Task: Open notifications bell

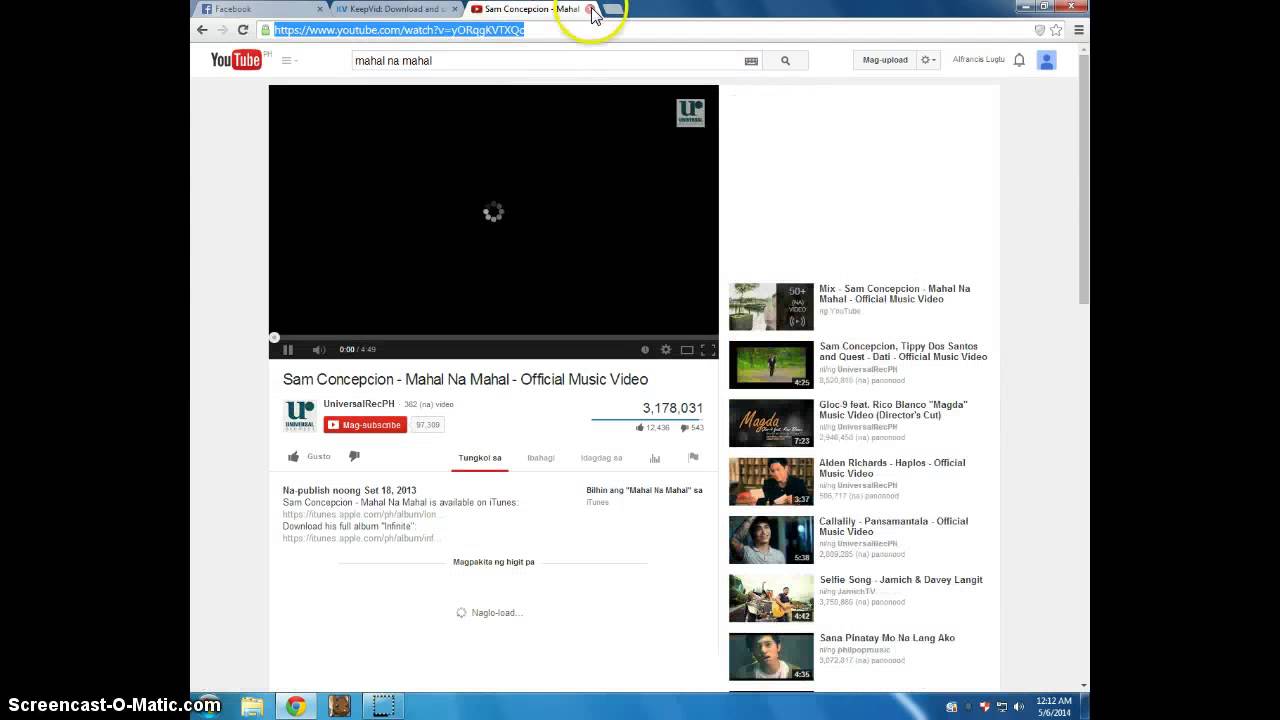Action: [x=1019, y=60]
